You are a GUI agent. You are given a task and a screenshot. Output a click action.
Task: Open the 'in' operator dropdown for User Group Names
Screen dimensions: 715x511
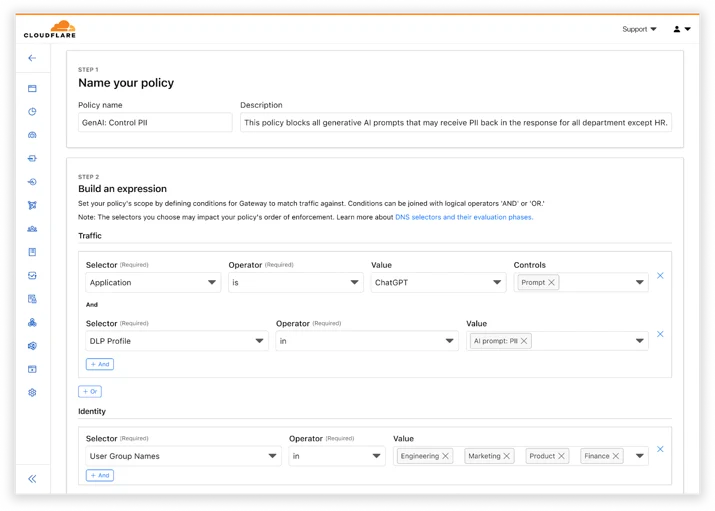(337, 456)
